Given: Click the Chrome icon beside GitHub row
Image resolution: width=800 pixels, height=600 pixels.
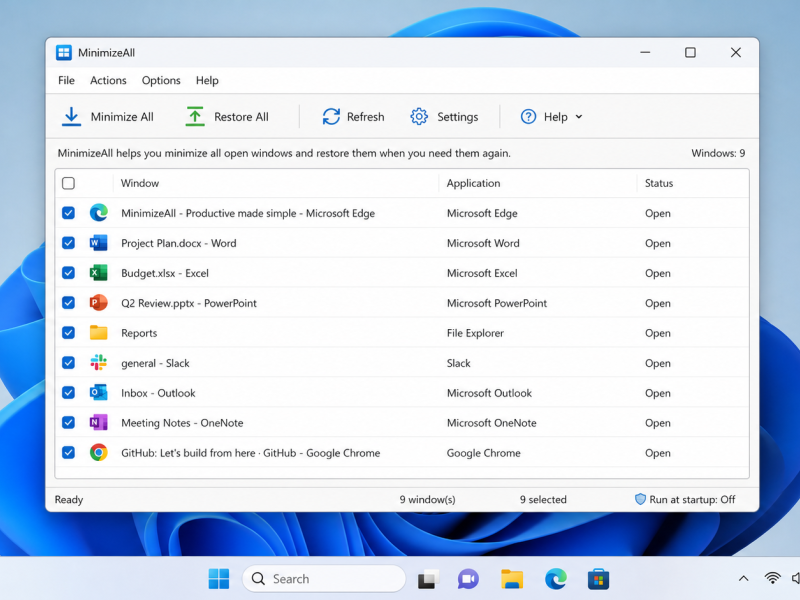Looking at the screenshot, I should tap(98, 453).
